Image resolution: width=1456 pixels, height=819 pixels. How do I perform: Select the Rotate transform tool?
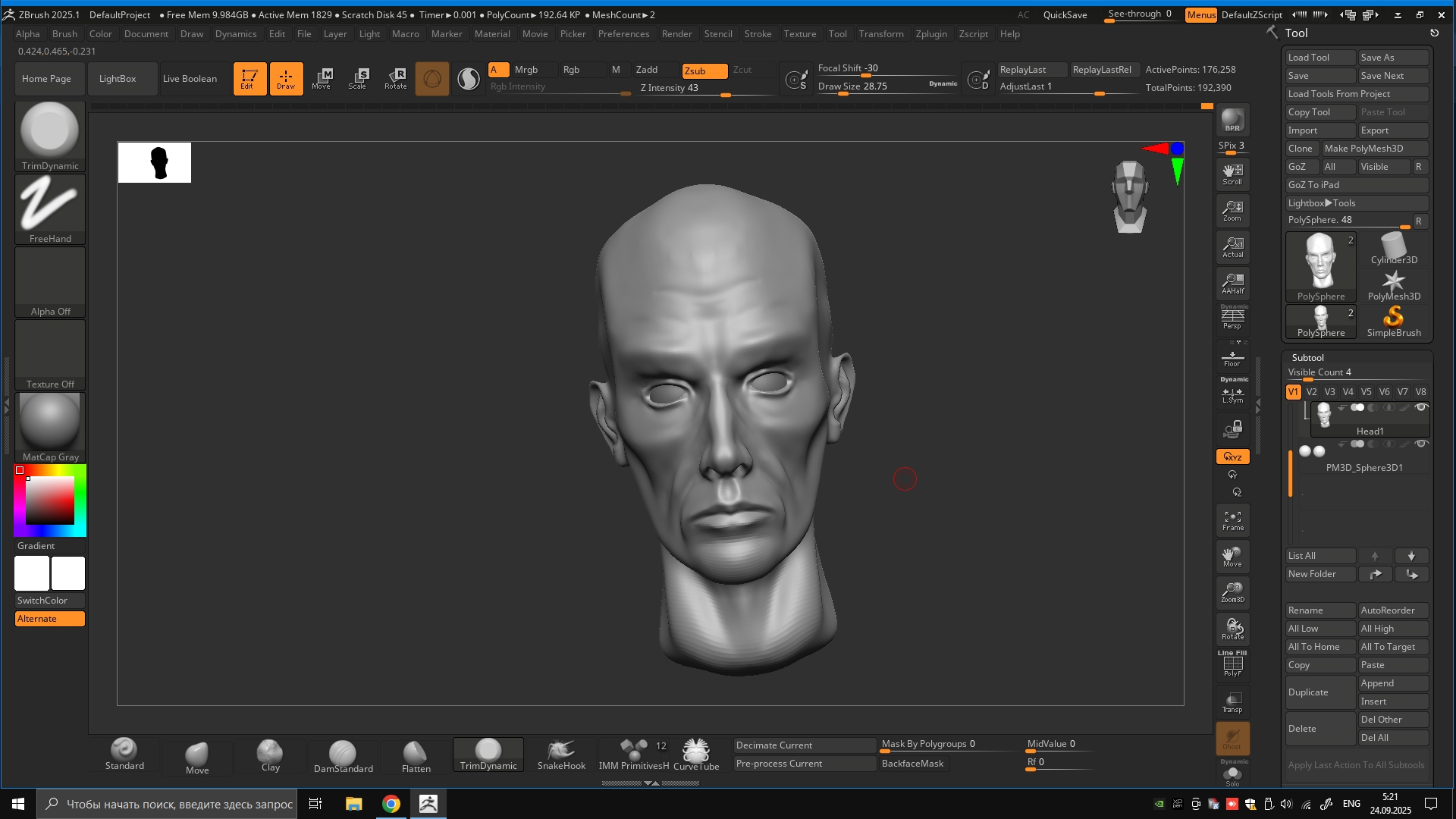tap(396, 78)
